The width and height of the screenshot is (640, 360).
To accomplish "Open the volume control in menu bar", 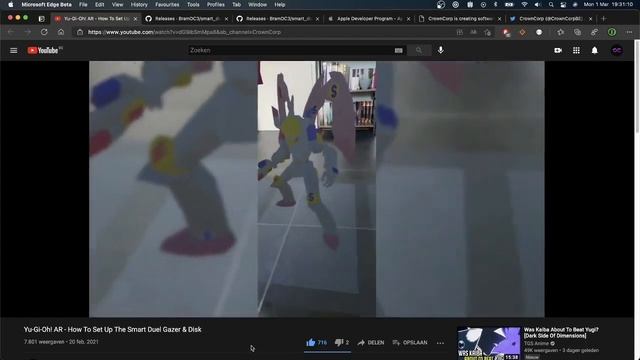I will pyautogui.click(x=538, y=4).
